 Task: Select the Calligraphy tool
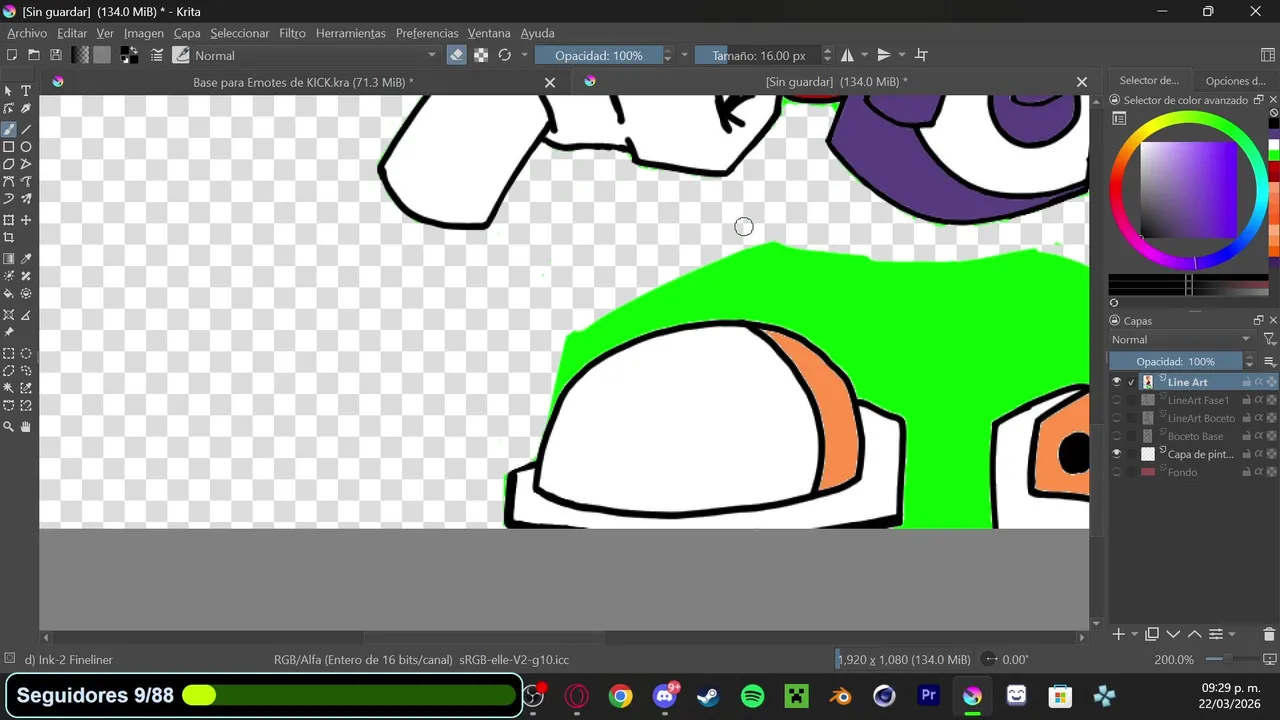[26, 109]
